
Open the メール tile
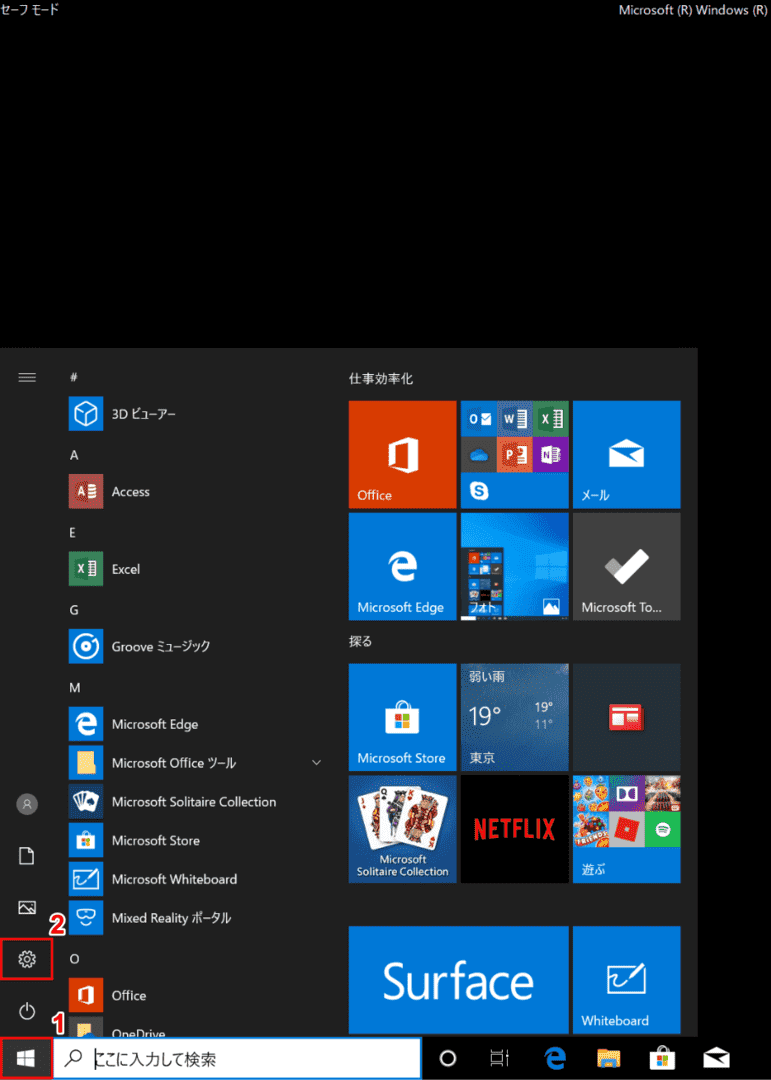(x=626, y=455)
